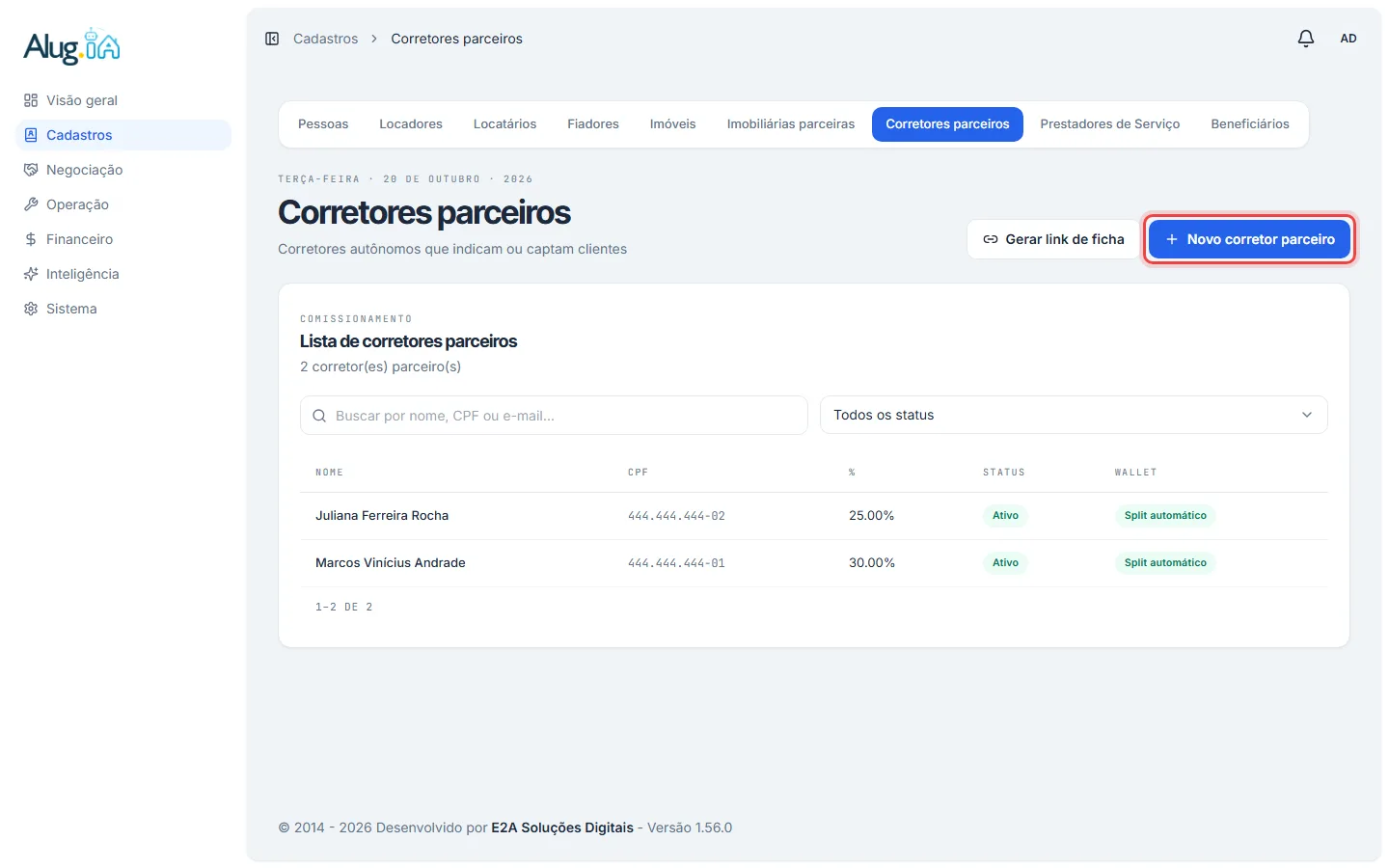Click the Alug.ia logo

point(72,46)
